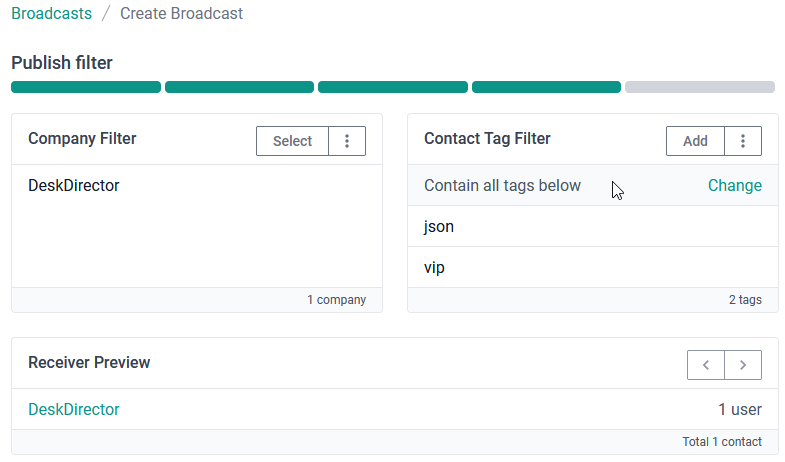Click the Contain all tags below row
Viewport: 785px width, 462px height.
point(593,185)
